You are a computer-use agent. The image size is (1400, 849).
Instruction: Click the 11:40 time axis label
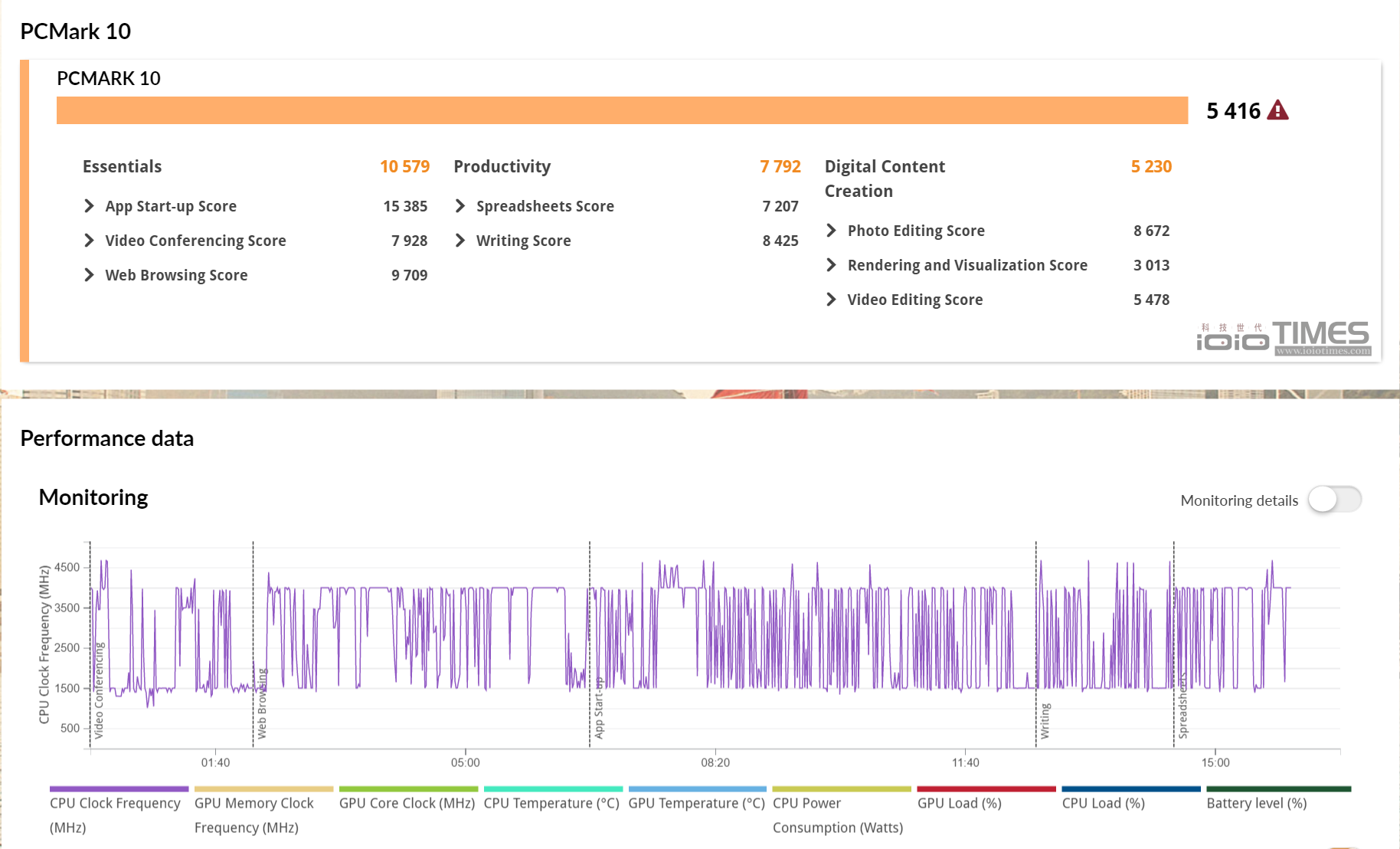click(x=965, y=762)
